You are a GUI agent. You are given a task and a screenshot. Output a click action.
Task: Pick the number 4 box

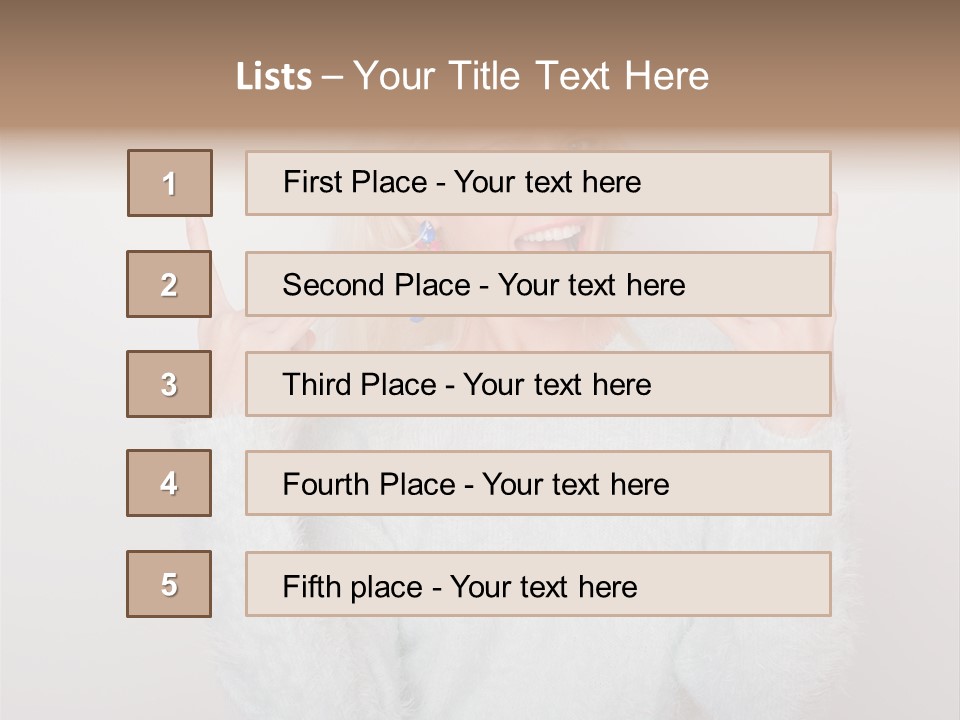[x=169, y=483]
